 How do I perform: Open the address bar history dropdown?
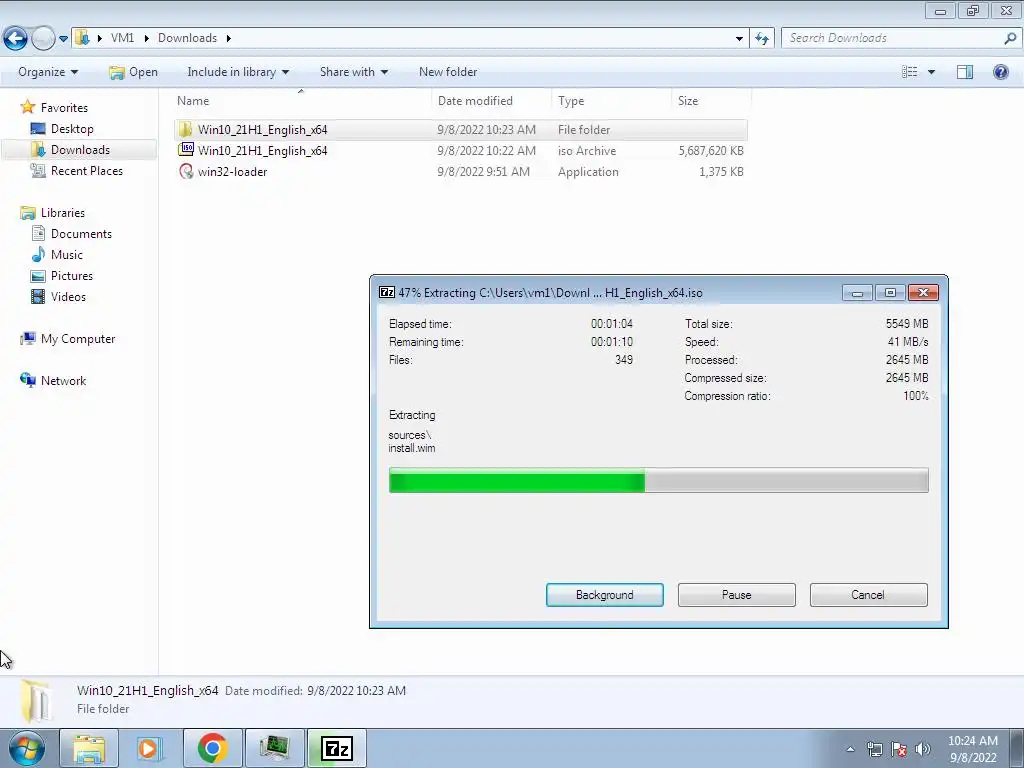point(739,38)
